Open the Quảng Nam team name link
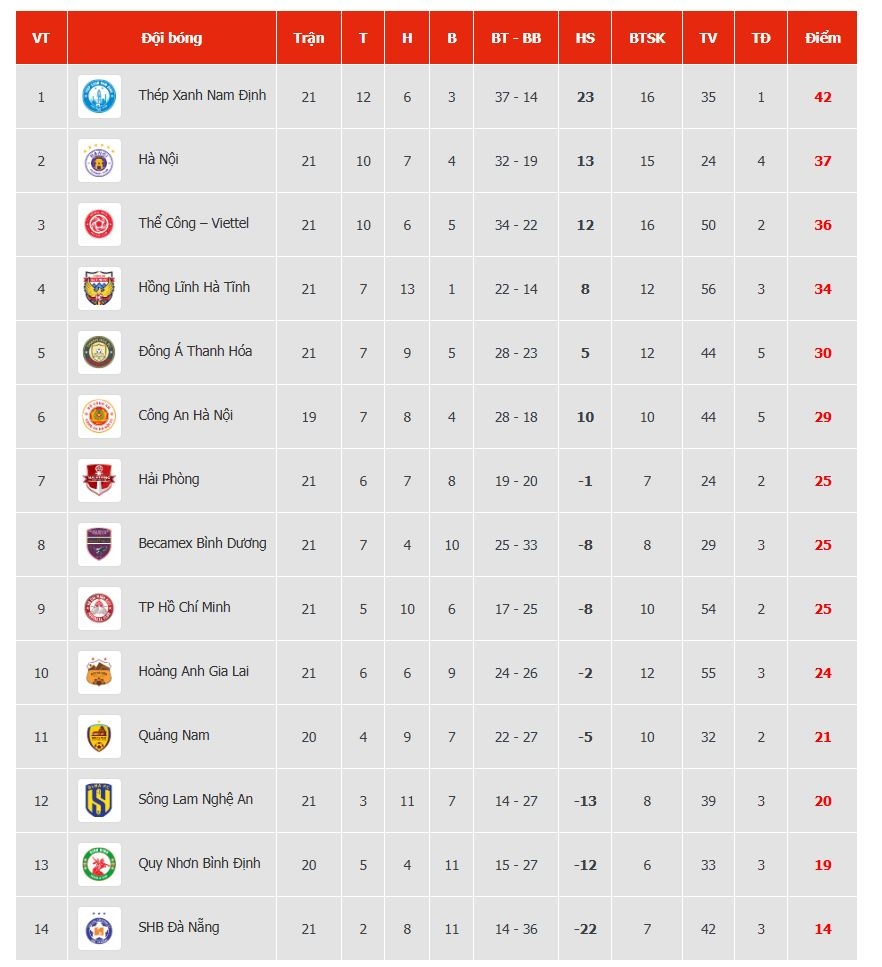 click(174, 736)
